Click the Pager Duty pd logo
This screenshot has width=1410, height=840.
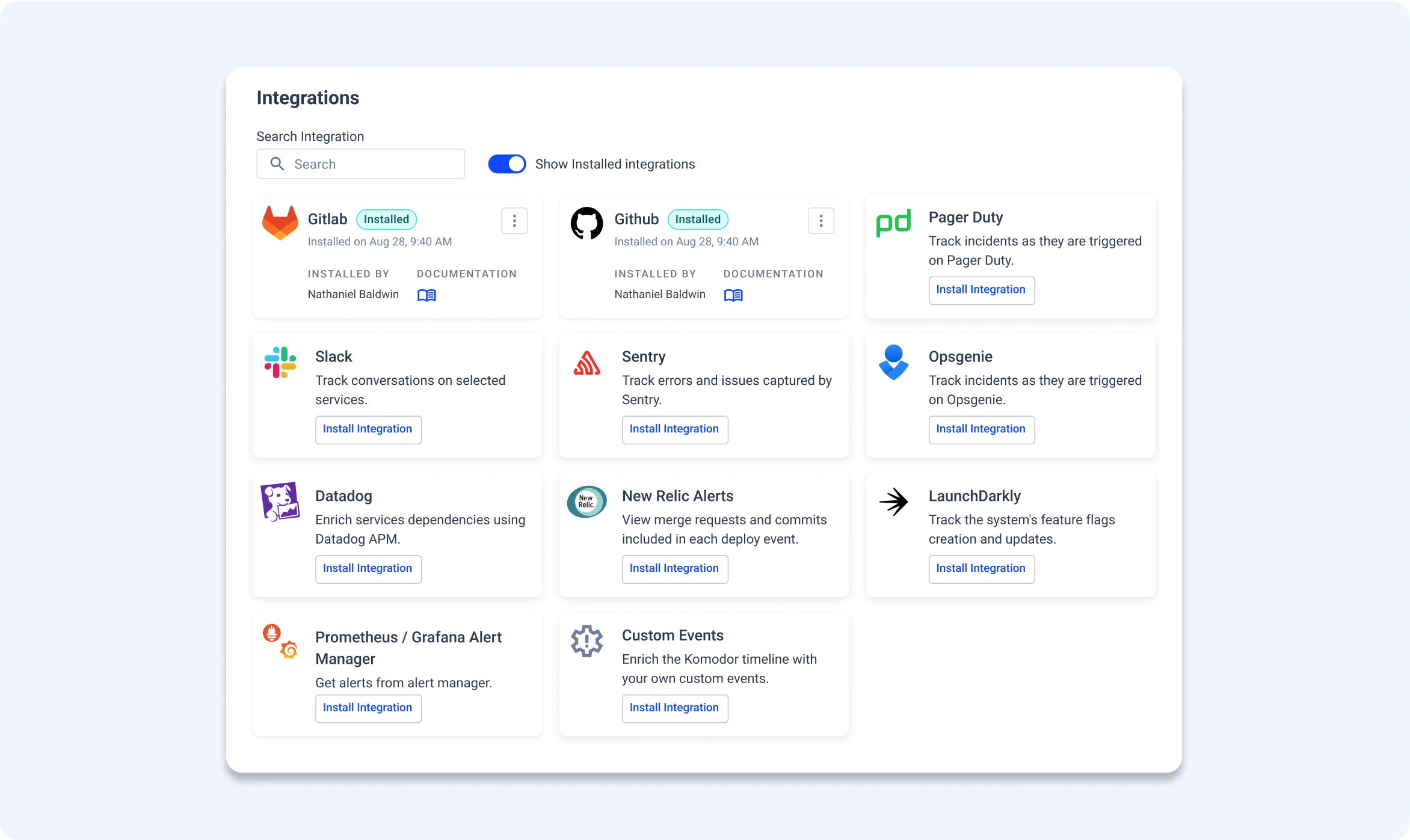click(x=893, y=223)
